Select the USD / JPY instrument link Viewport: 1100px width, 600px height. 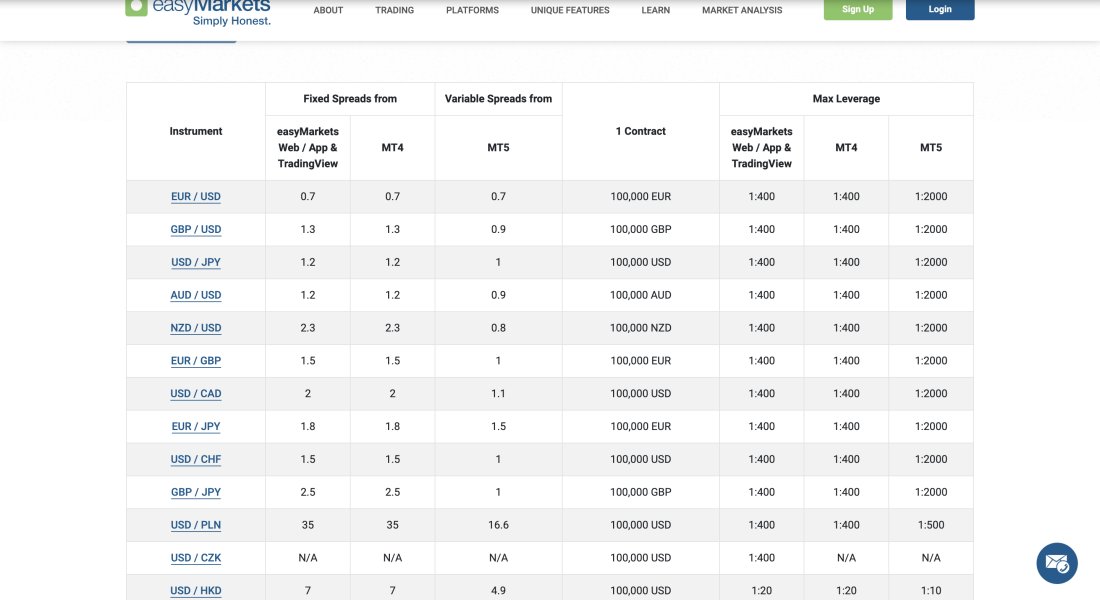tap(196, 263)
